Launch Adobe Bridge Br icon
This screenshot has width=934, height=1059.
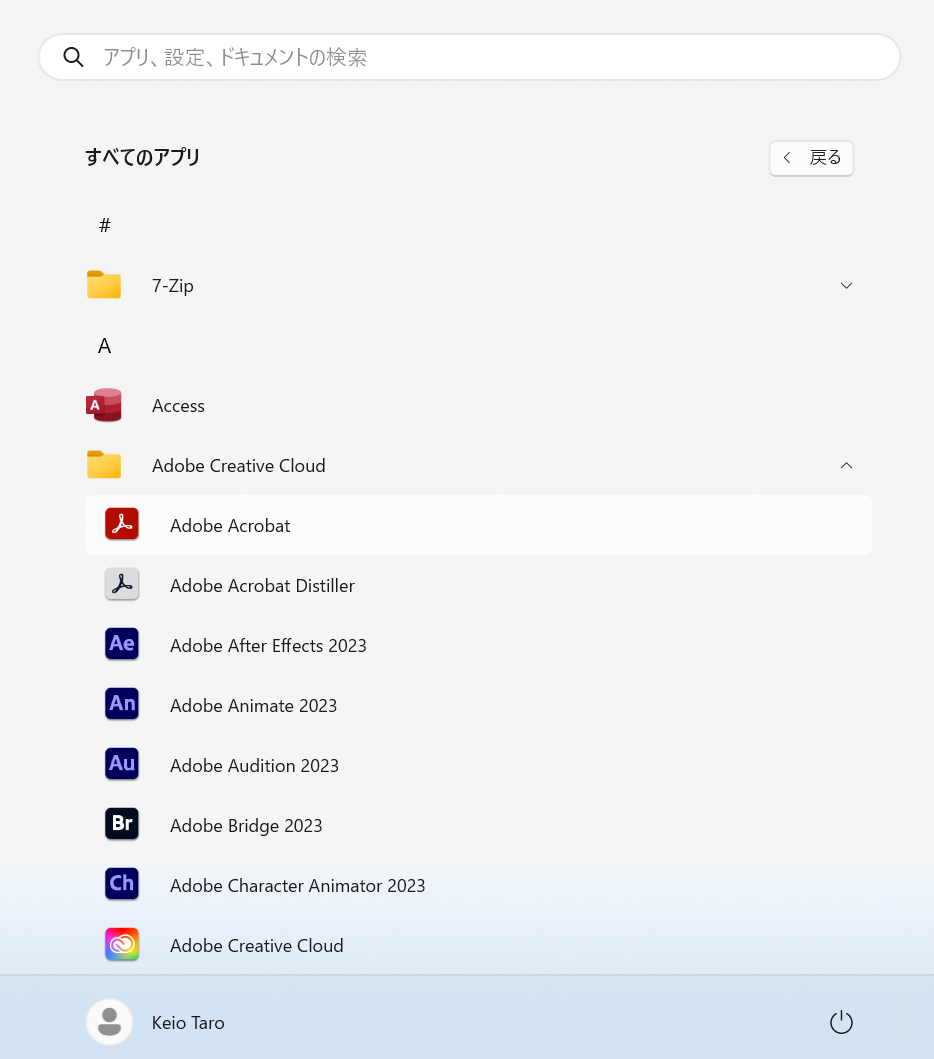[122, 825]
